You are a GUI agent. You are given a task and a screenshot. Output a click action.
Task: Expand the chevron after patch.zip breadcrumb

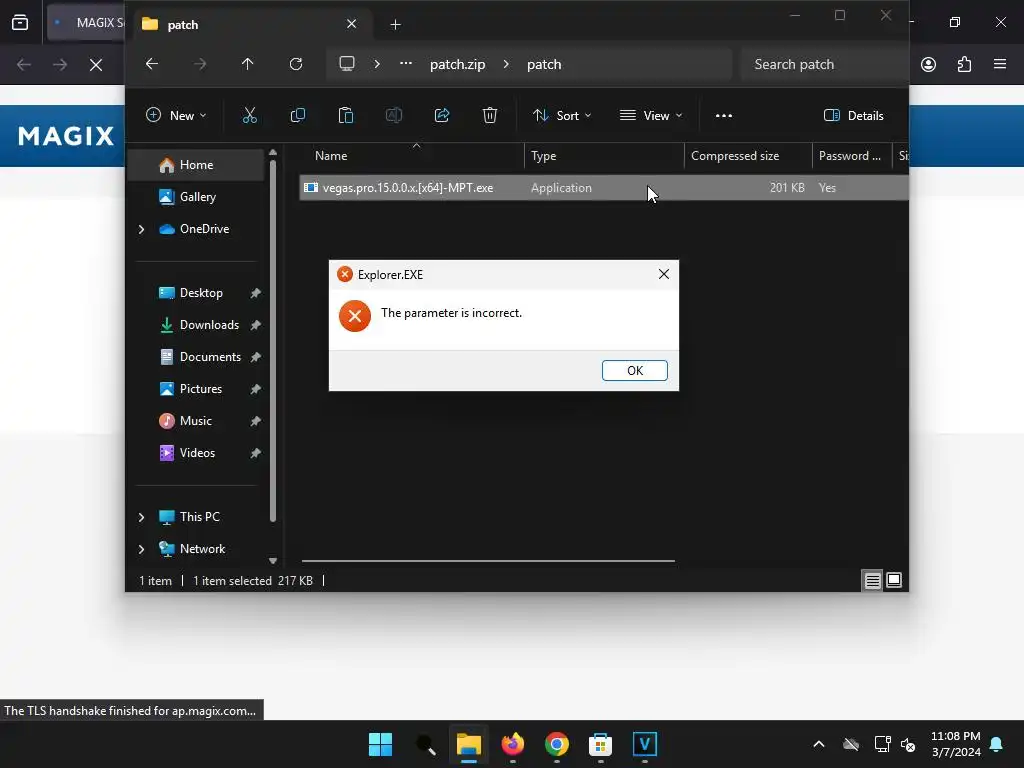(x=506, y=64)
